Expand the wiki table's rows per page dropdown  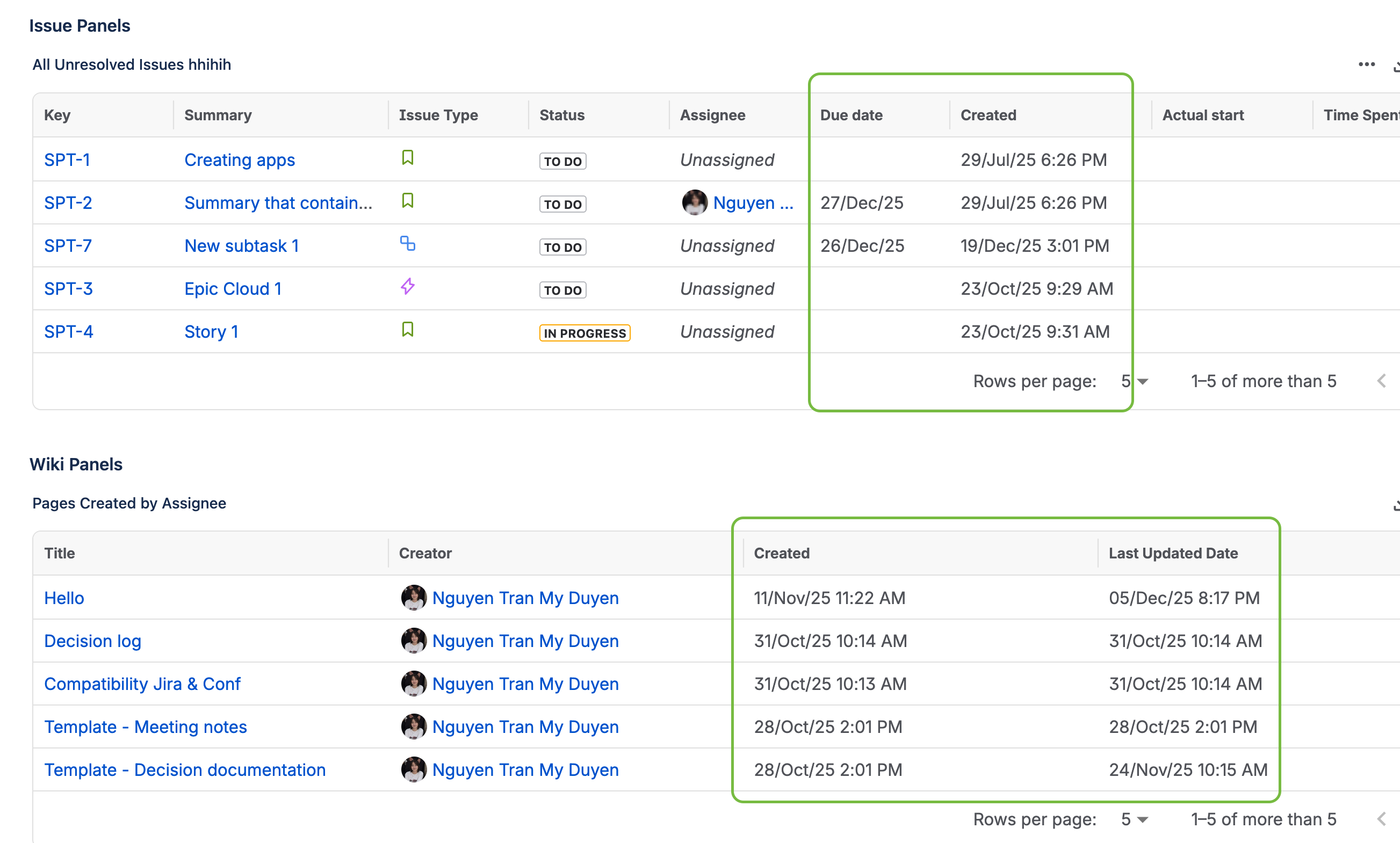coord(1135,819)
